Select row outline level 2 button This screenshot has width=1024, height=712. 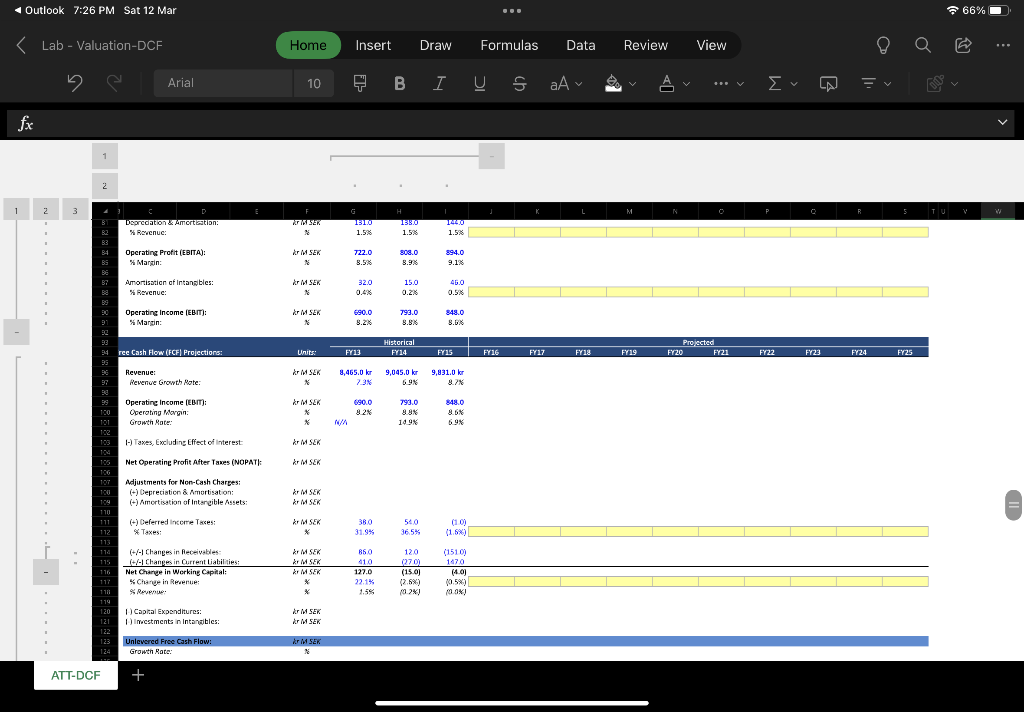(x=46, y=211)
